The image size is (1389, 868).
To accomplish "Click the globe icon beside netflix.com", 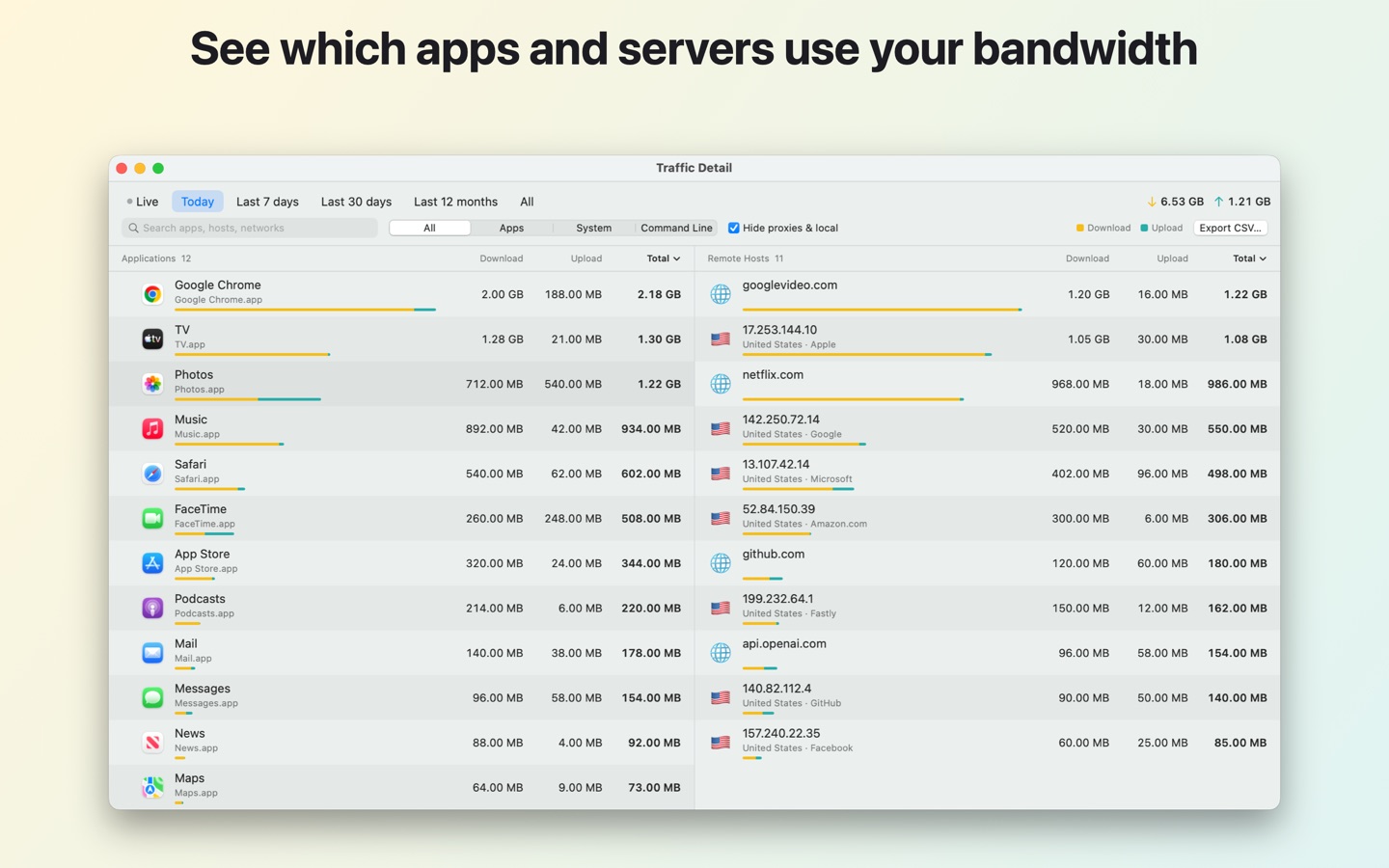I will click(721, 384).
